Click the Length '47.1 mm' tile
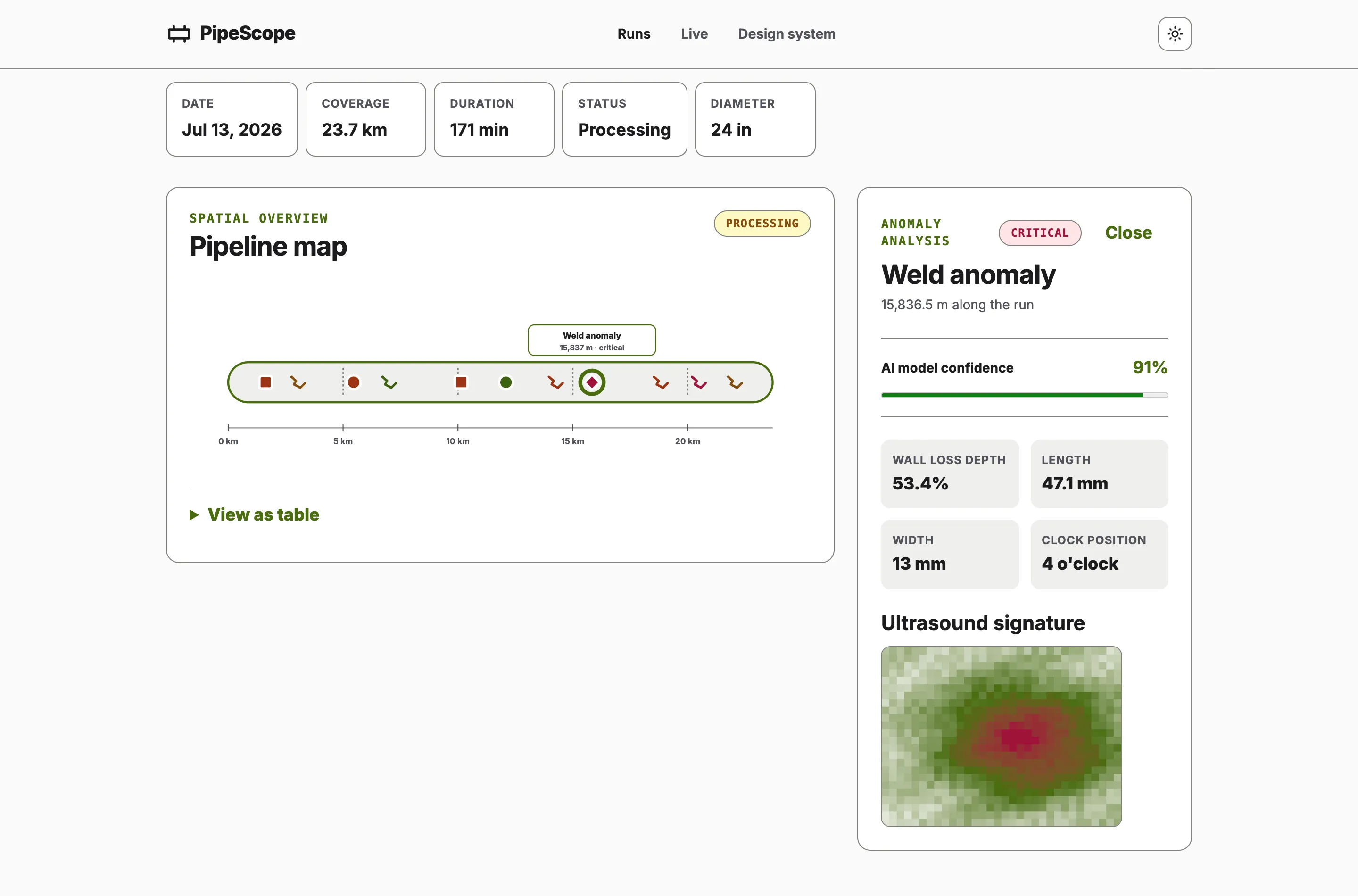The height and width of the screenshot is (896, 1358). click(1099, 474)
